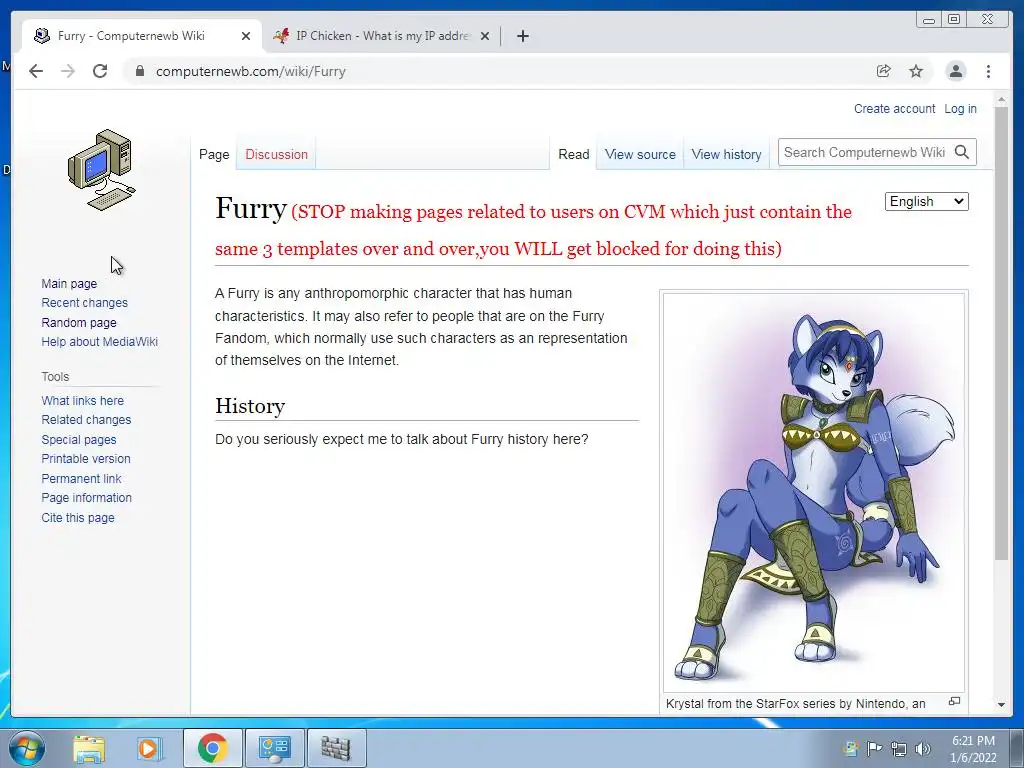Open the control panel taskbar item

(x=274, y=748)
